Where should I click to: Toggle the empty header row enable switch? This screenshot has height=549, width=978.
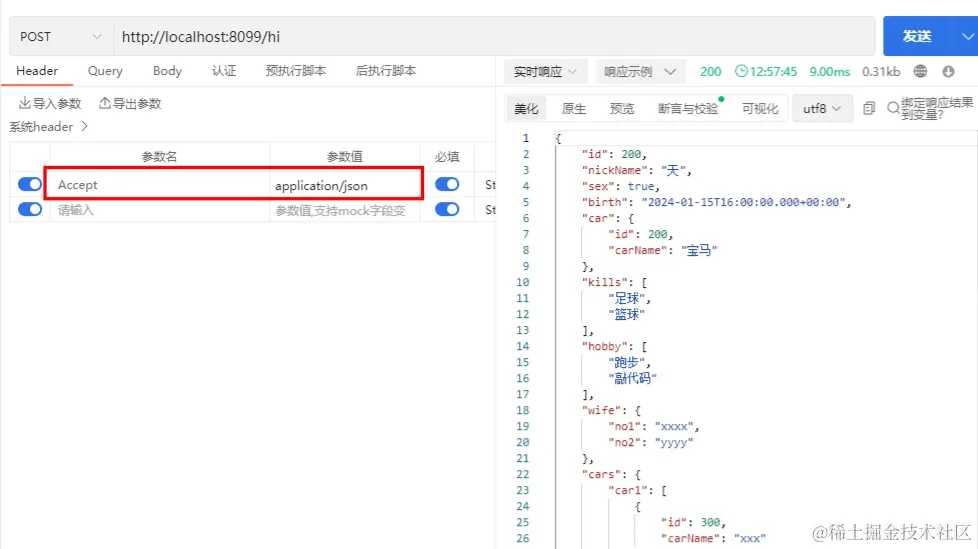(x=29, y=209)
